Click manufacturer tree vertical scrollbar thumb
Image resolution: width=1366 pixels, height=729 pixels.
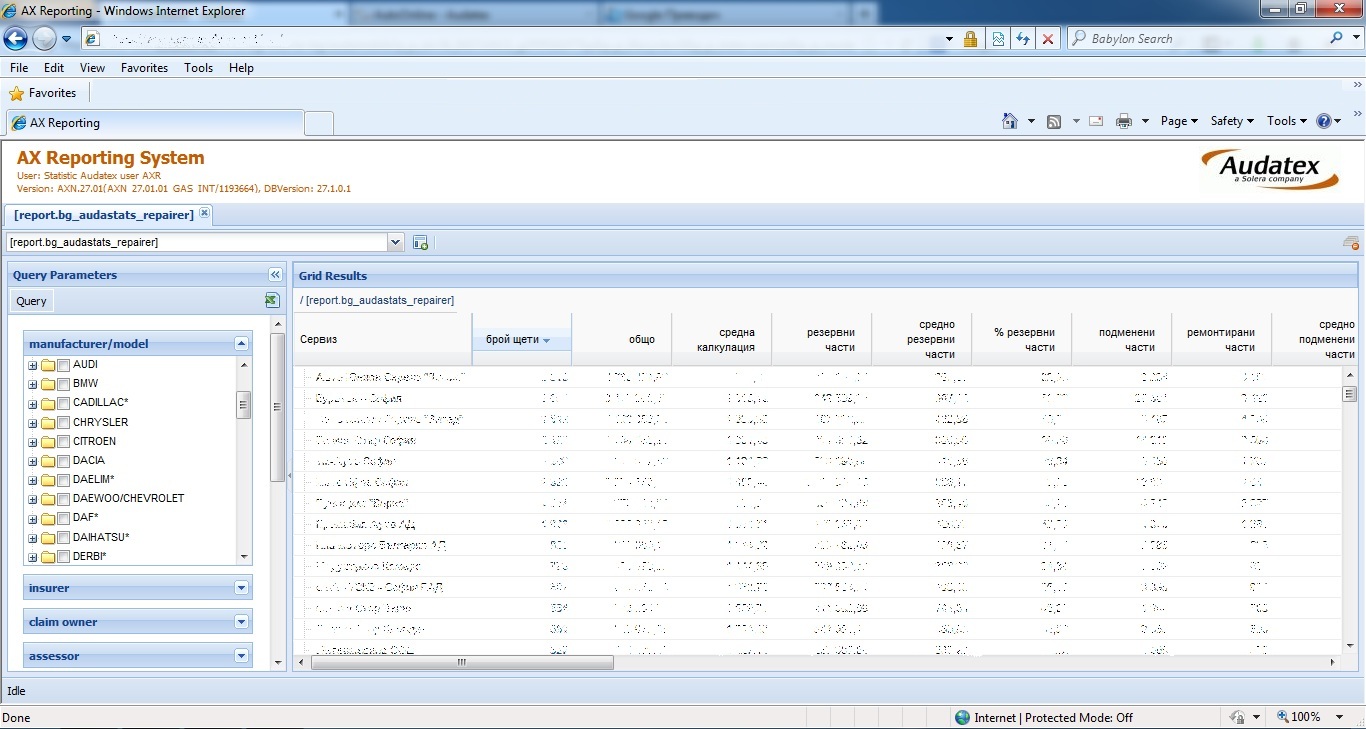coord(243,405)
